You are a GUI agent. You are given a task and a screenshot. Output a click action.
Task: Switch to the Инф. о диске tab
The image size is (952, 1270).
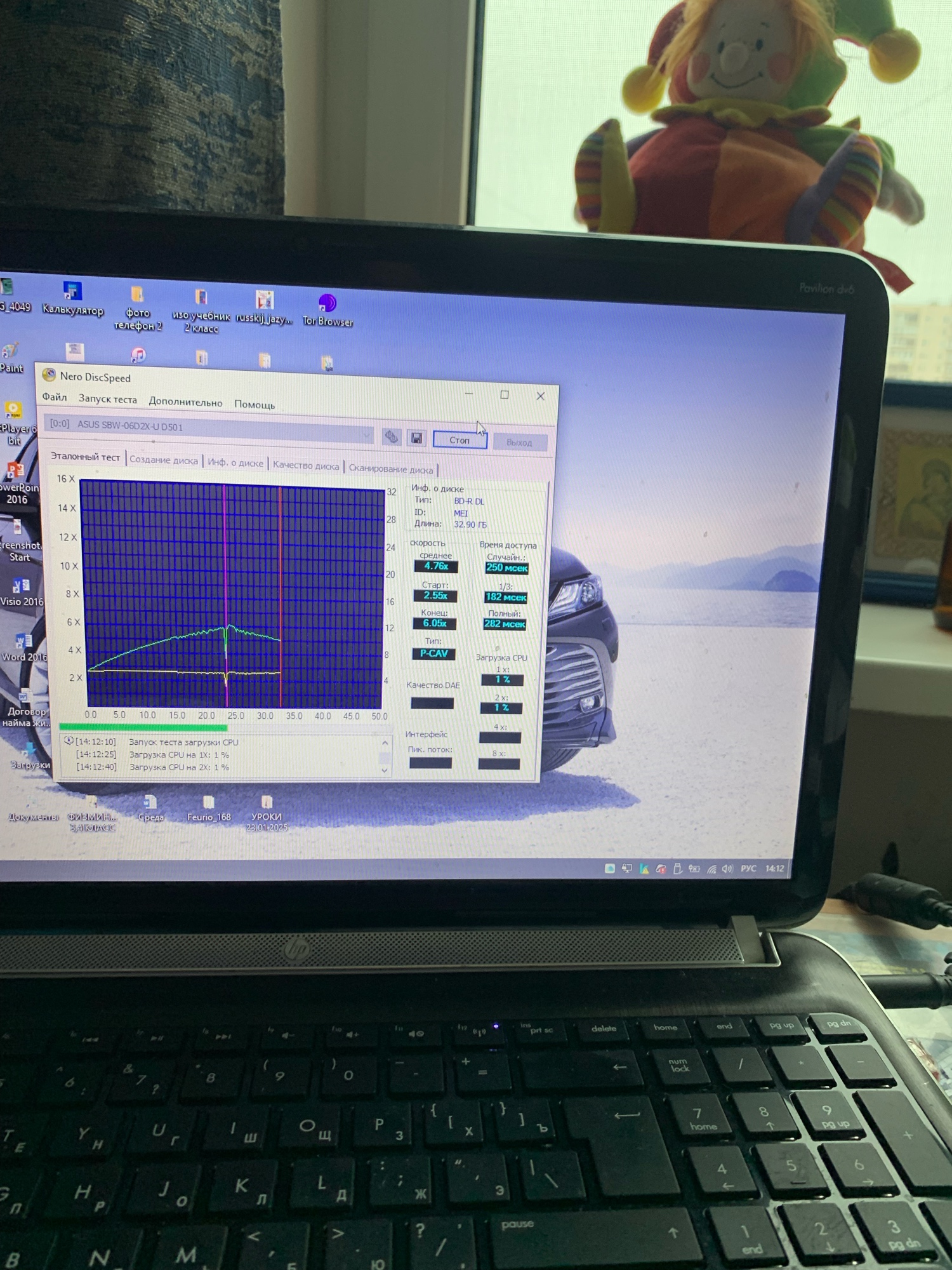[x=235, y=463]
